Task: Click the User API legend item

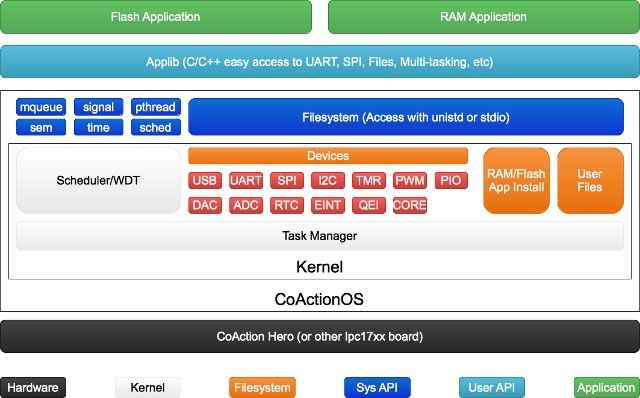Action: pyautogui.click(x=492, y=387)
